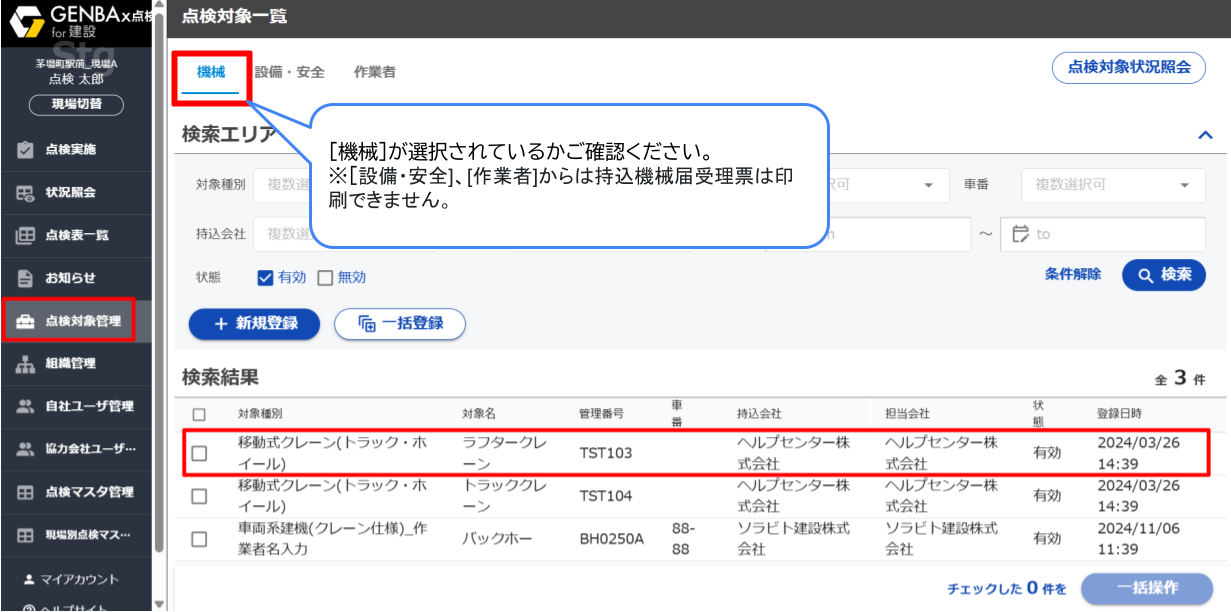Switch to the 設備・安全 tab
Viewport: 1231px width, 612px height.
click(289, 73)
